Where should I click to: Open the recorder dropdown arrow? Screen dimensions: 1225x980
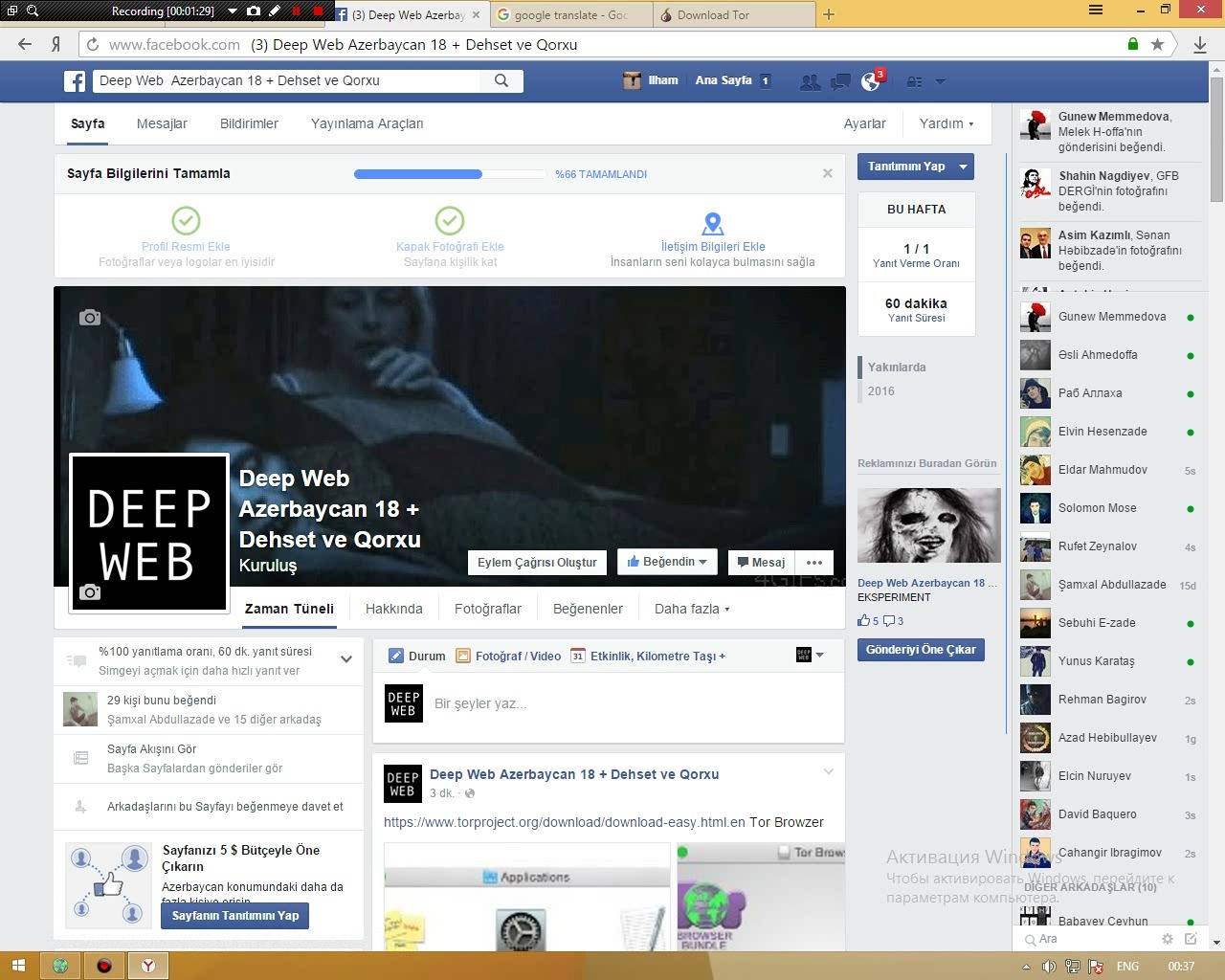pyautogui.click(x=233, y=11)
